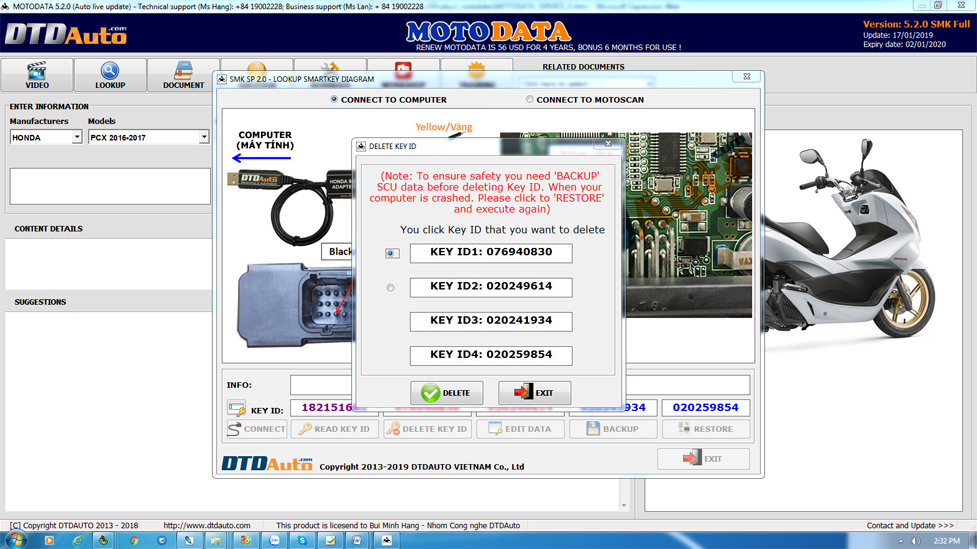Select the radio button for KEY ID2
Viewport: 977px width, 549px height.
[x=390, y=287]
